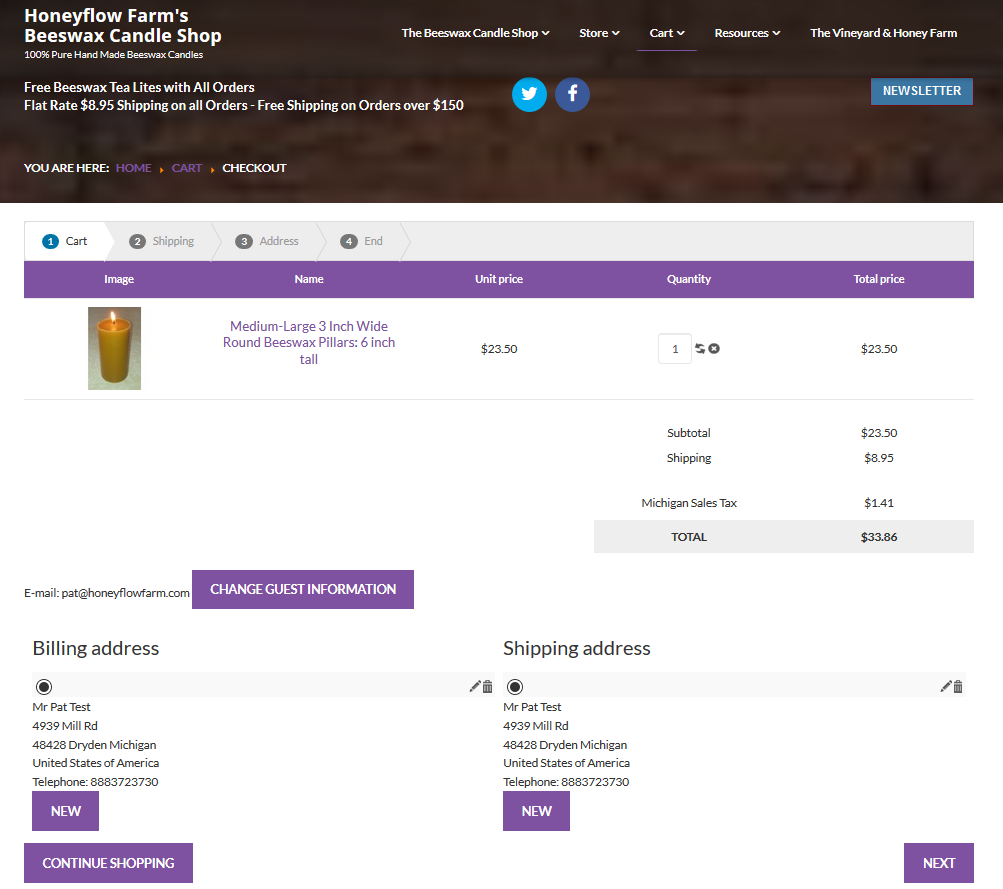Open the Facebook social link icon
The height and width of the screenshot is (889, 1003).
[x=572, y=95]
